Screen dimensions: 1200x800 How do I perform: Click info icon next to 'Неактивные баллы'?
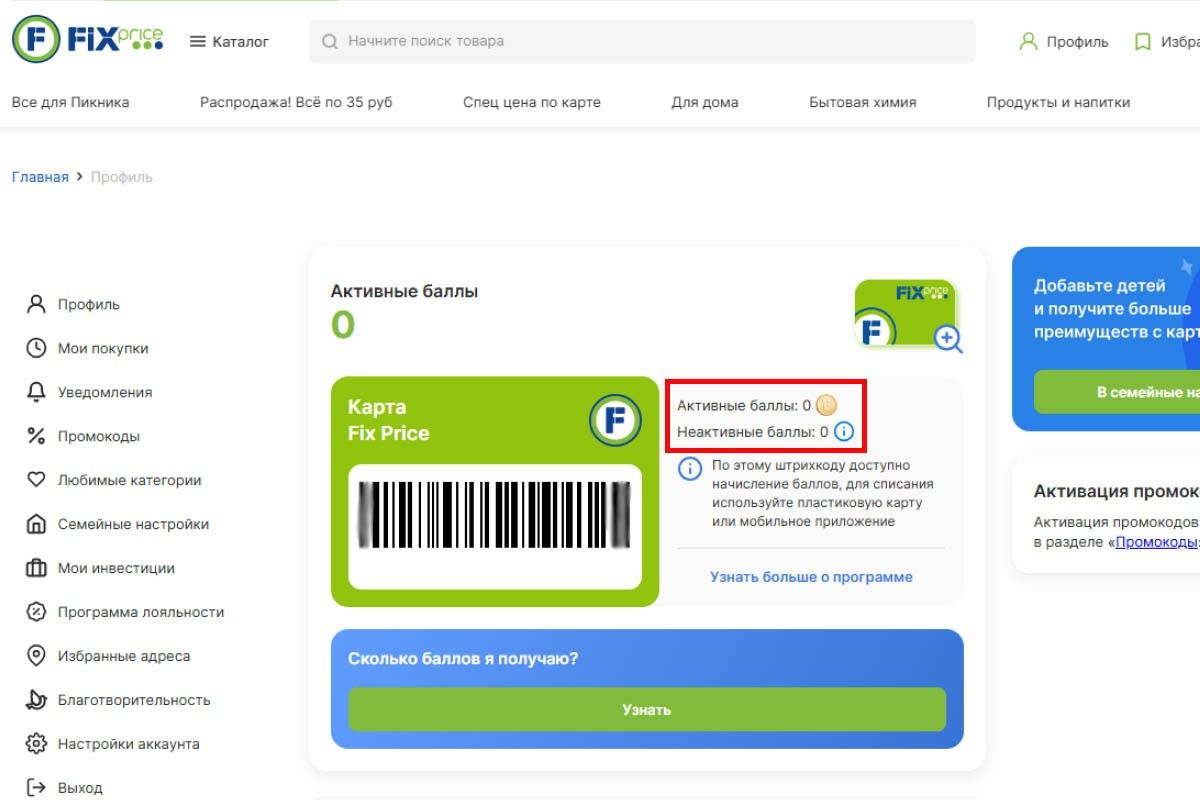[844, 432]
